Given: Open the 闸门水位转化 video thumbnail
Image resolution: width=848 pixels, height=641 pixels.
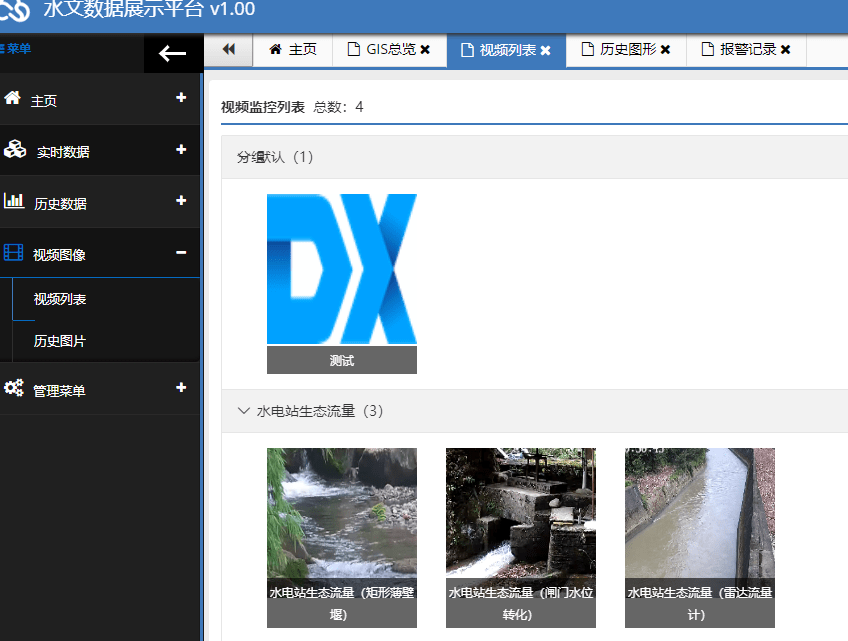Looking at the screenshot, I should click(x=521, y=538).
